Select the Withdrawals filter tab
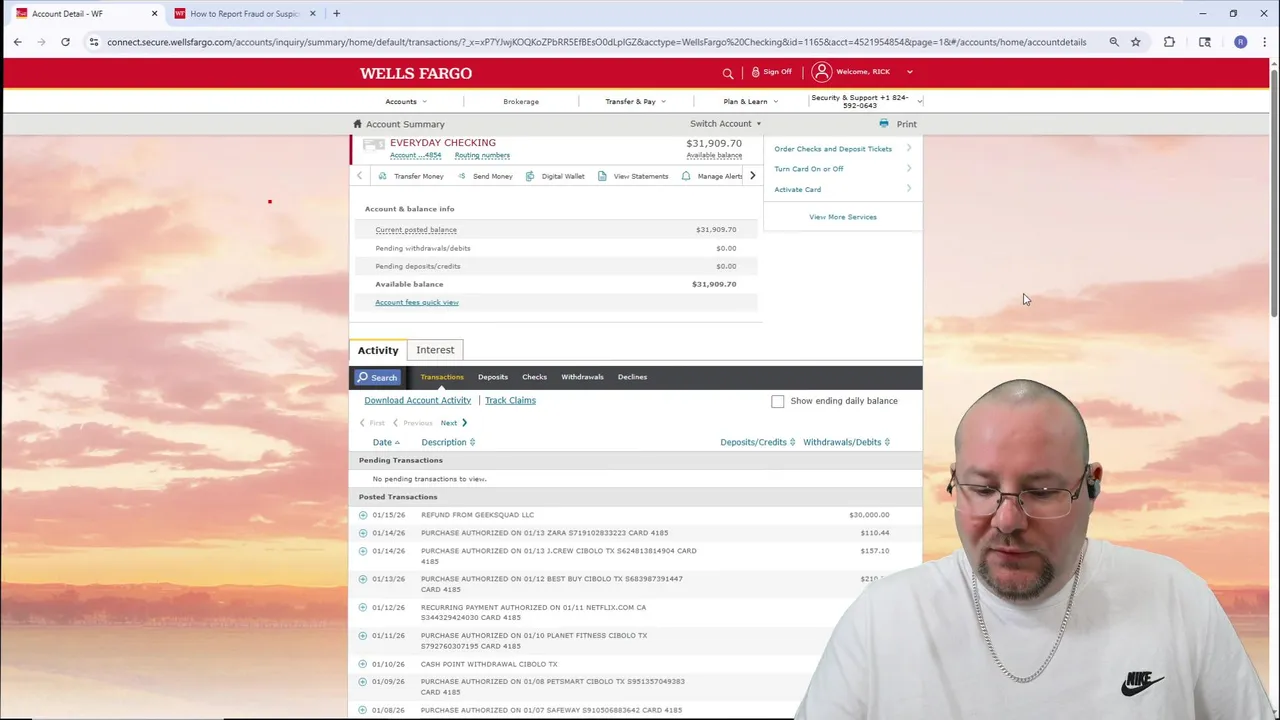1280x720 pixels. point(582,377)
